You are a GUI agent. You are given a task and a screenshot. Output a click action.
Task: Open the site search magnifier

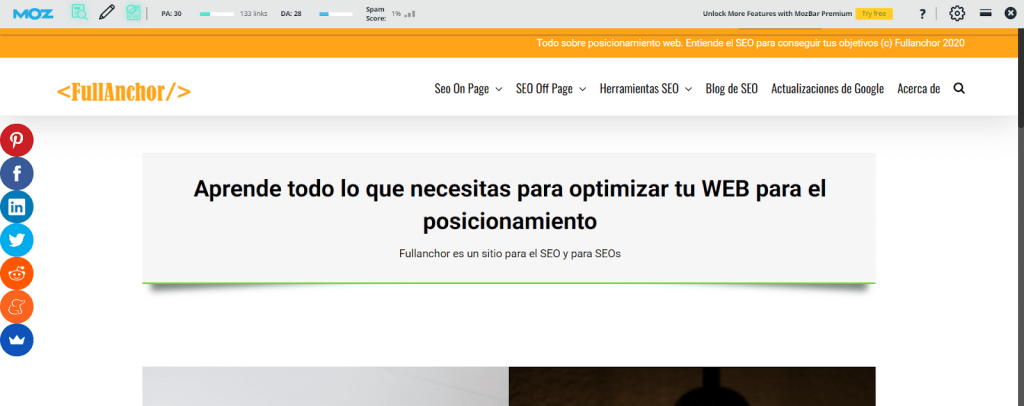click(959, 88)
